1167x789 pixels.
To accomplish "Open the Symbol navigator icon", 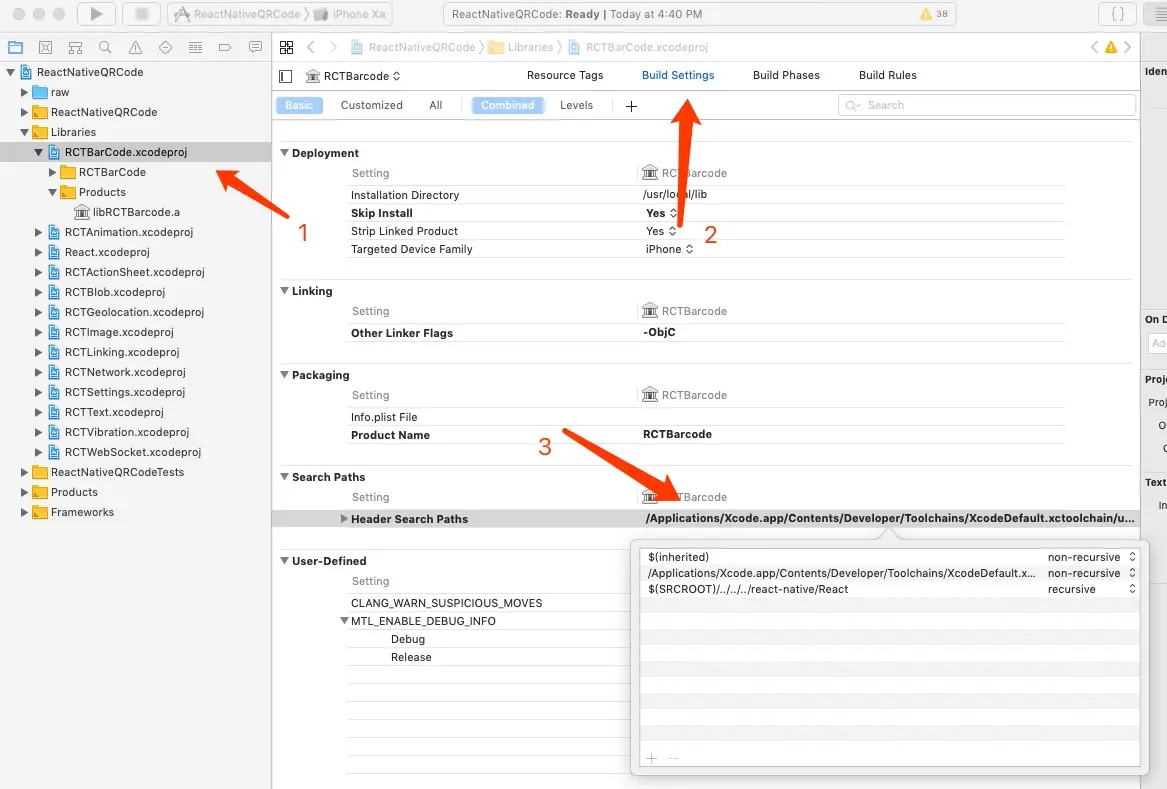I will click(75, 47).
